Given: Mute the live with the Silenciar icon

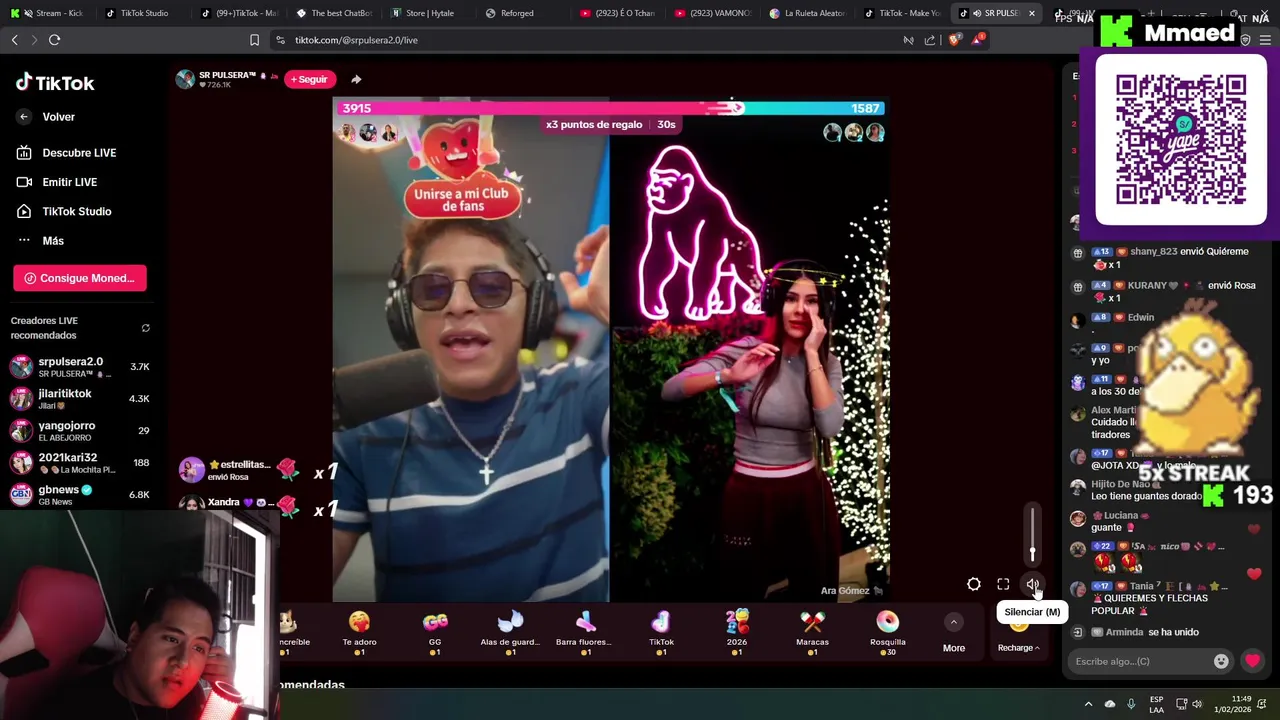Looking at the screenshot, I should pos(1032,585).
